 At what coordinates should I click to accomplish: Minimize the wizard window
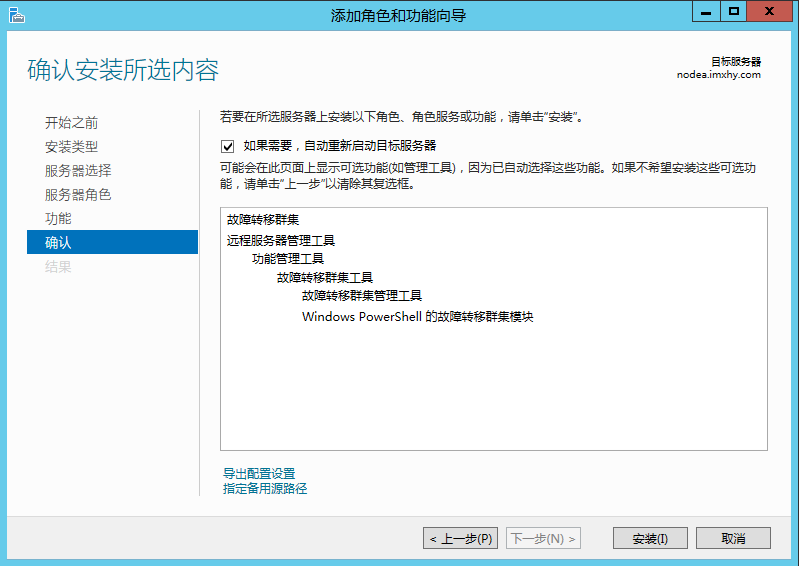[x=706, y=12]
